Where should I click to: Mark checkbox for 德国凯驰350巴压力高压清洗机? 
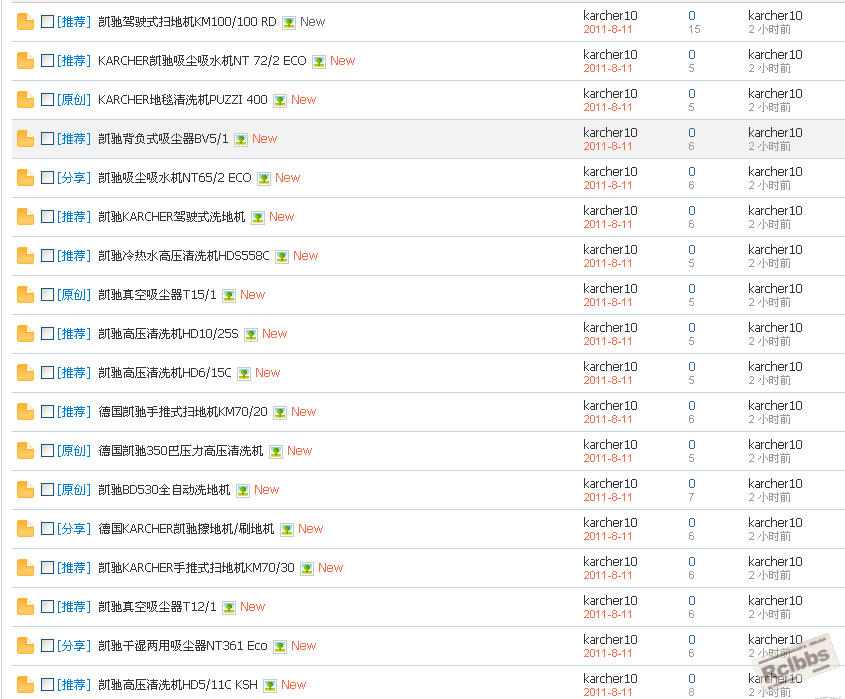(x=47, y=451)
